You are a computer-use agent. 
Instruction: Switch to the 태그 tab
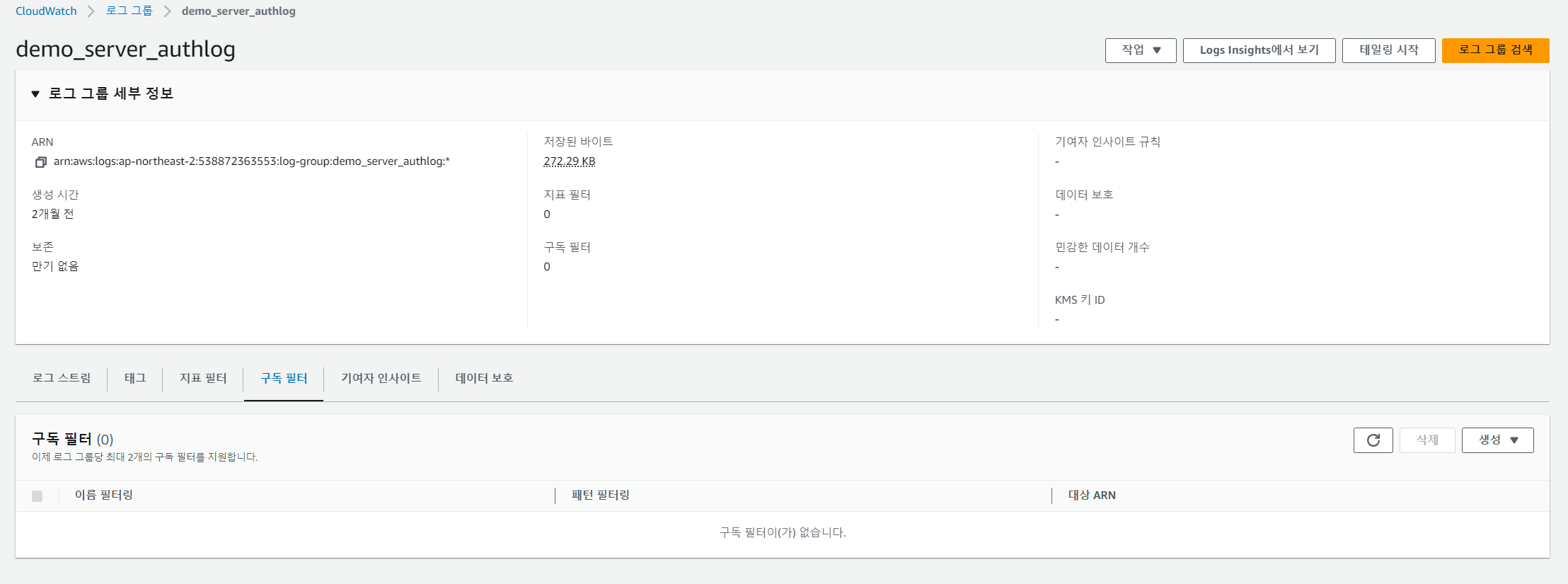point(135,378)
